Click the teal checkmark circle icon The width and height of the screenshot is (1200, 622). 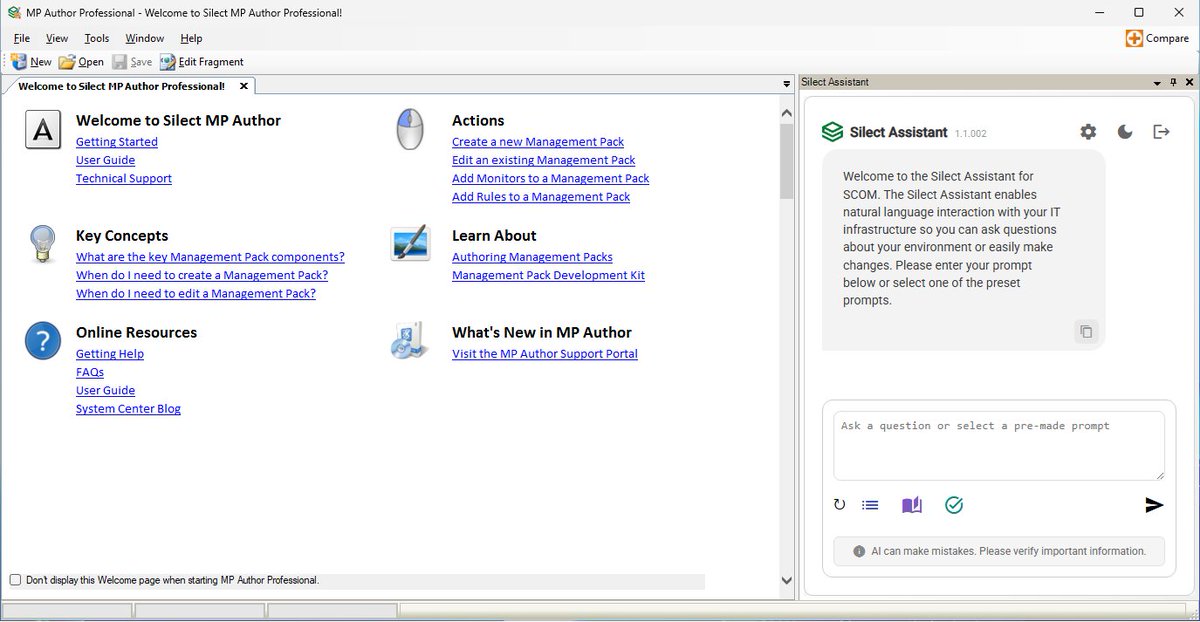point(954,505)
